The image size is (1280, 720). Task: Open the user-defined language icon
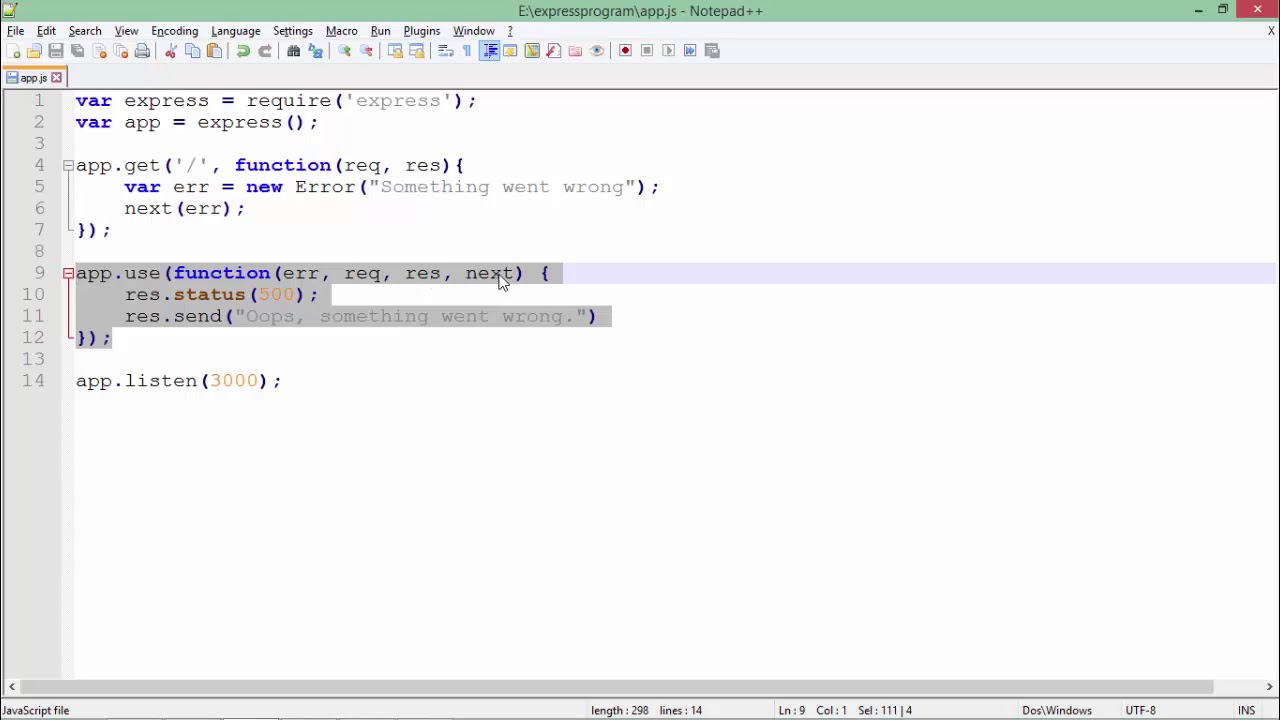[x=510, y=51]
